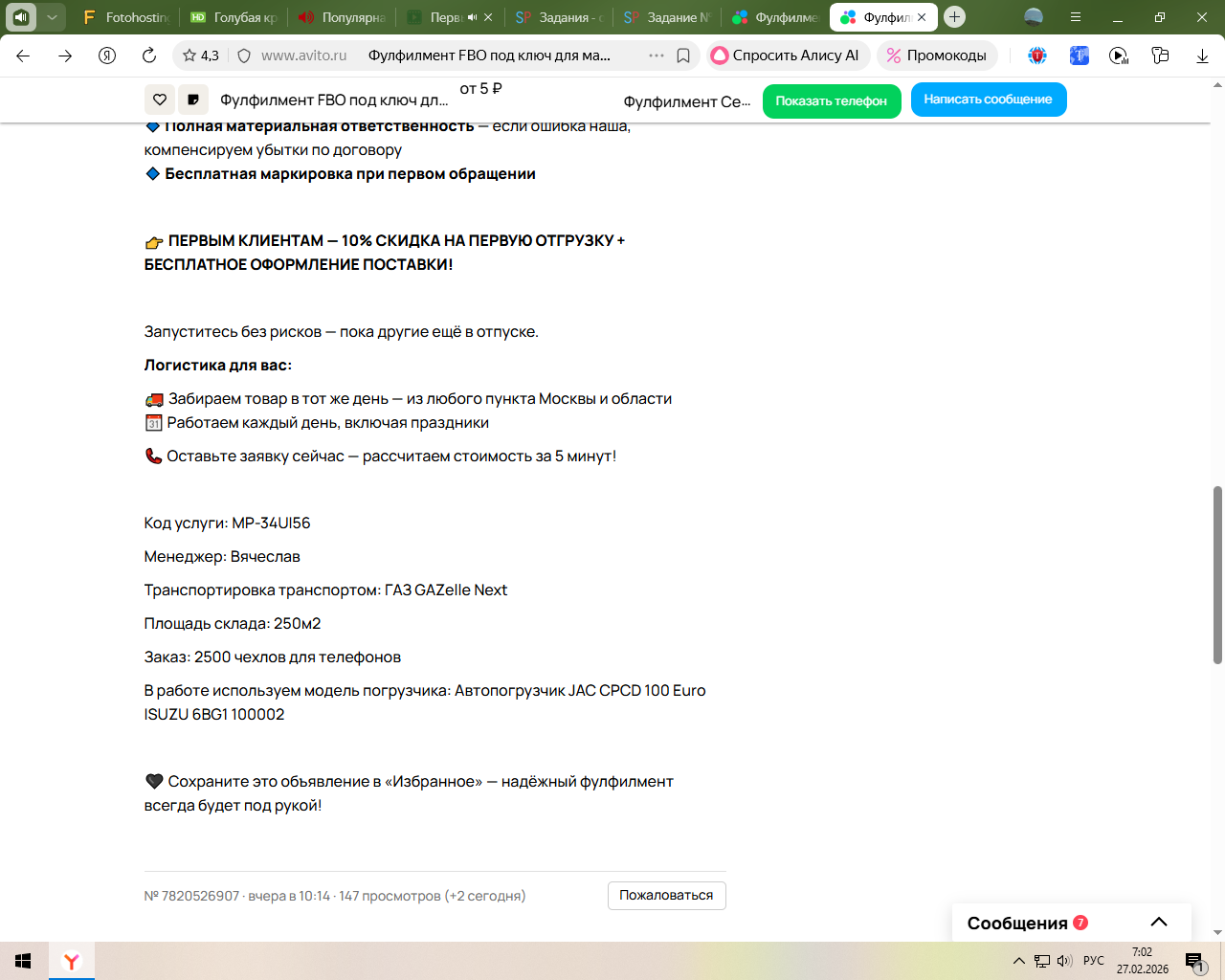Screen dimensions: 1225x980
Task: Click the service code MP-34UI56 text
Action: (x=272, y=523)
